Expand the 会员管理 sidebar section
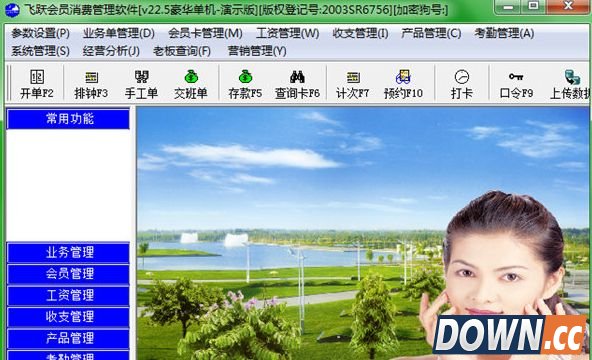Image resolution: width=592 pixels, height=360 pixels. coord(68,274)
